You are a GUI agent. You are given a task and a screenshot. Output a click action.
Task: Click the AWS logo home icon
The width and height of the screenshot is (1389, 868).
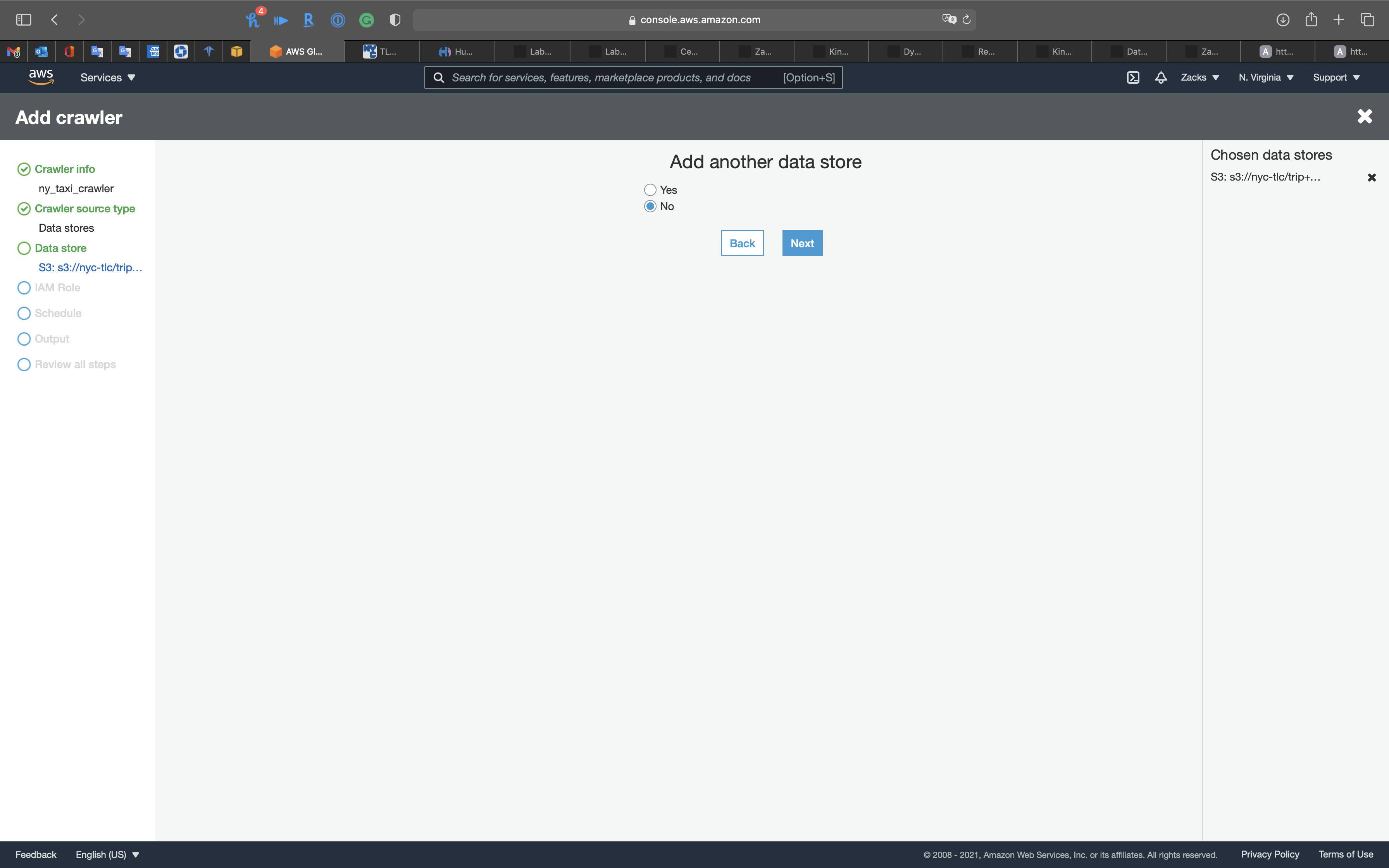(41, 77)
